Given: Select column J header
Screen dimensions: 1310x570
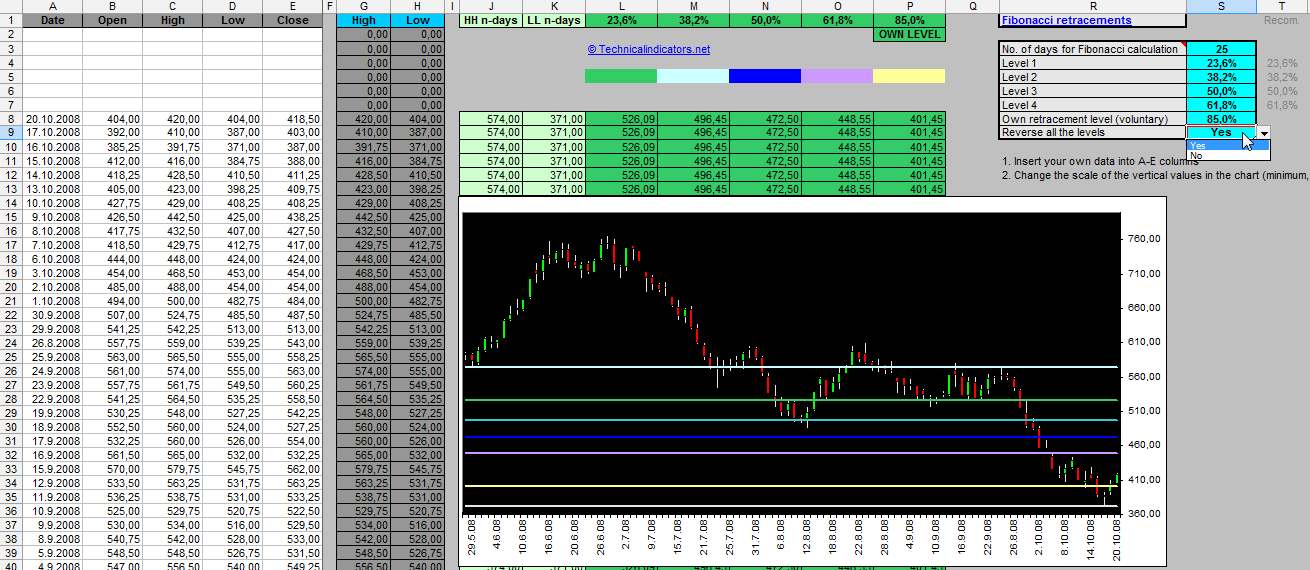Looking at the screenshot, I should click(x=491, y=6).
